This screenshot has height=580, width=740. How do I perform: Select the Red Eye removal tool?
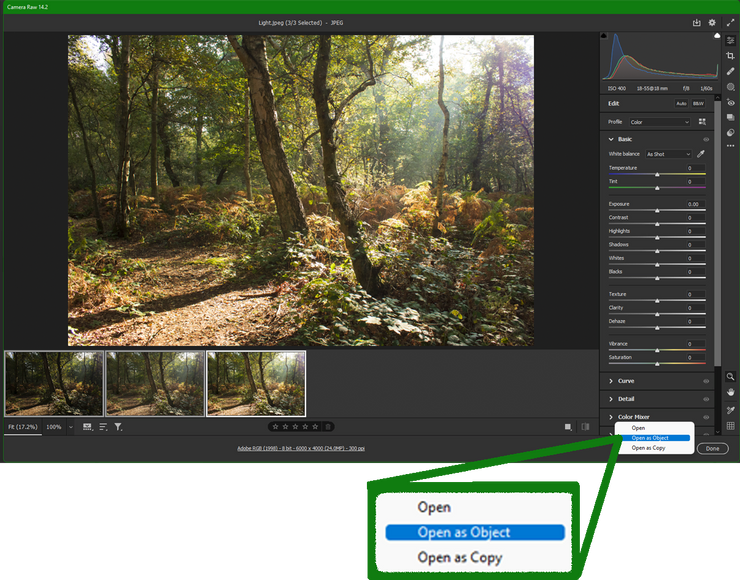(x=731, y=102)
